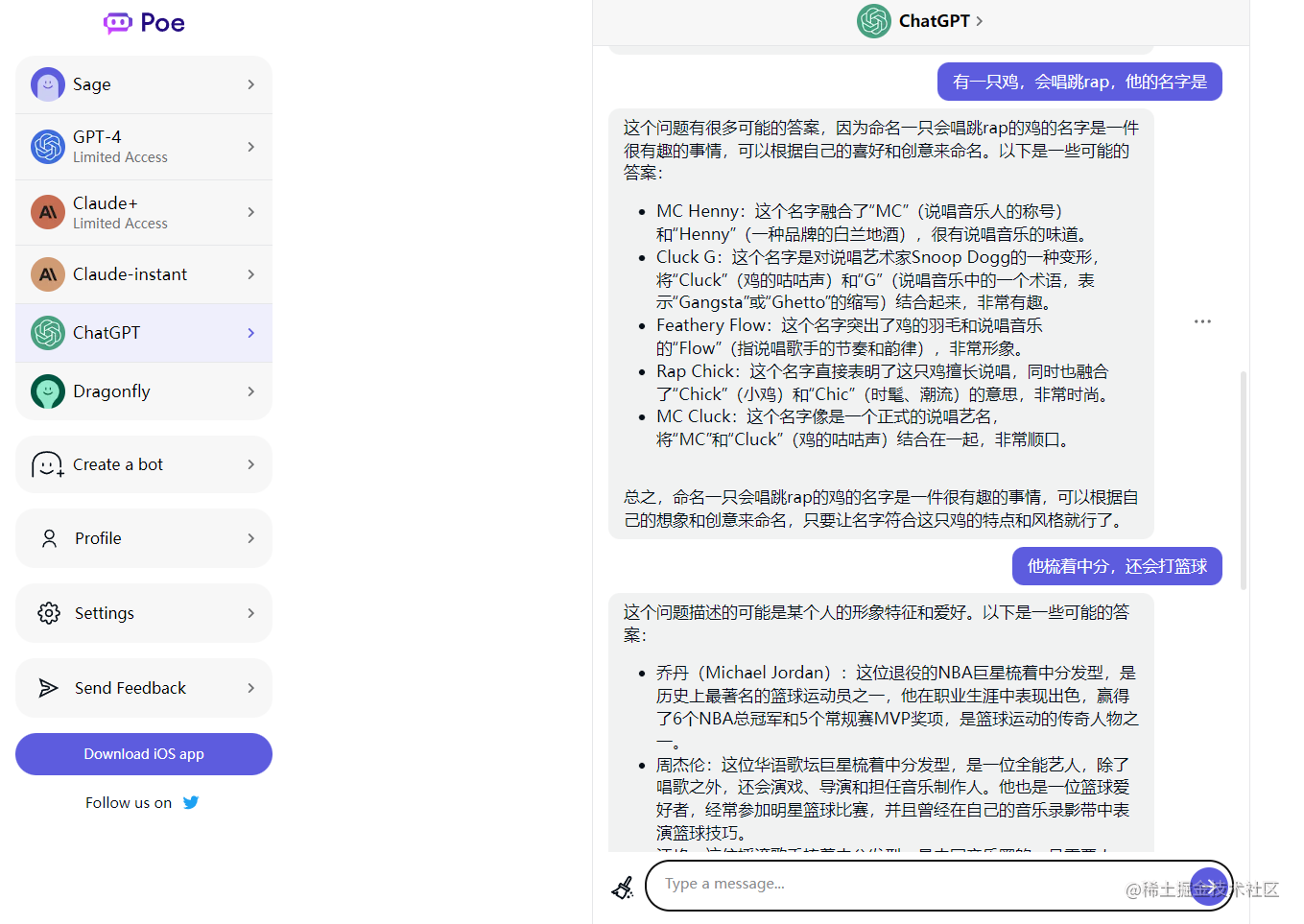Expand the Profile row chevron
The image size is (1304, 924).
coord(251,538)
